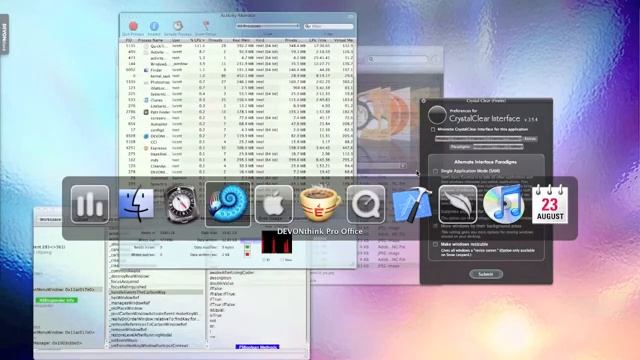Click the Activity Monitor Filter search field
This screenshot has width=640, height=360.
tap(329, 26)
